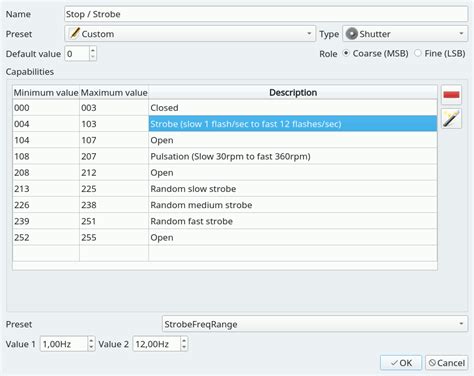Screen dimensions: 474x376
Task: Click OK to confirm the channel
Action: tap(401, 363)
